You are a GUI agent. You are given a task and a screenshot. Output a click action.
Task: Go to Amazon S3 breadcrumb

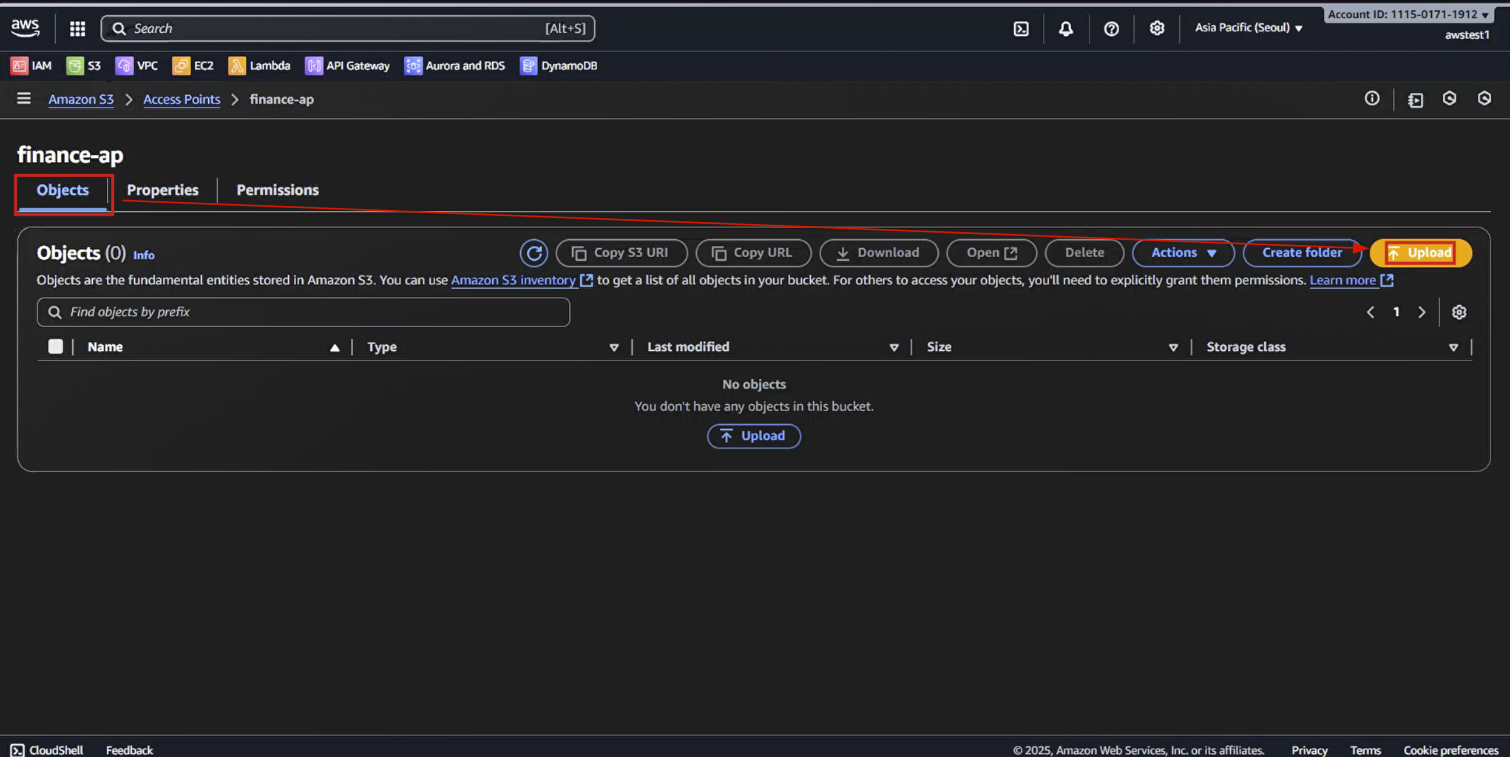(81, 100)
